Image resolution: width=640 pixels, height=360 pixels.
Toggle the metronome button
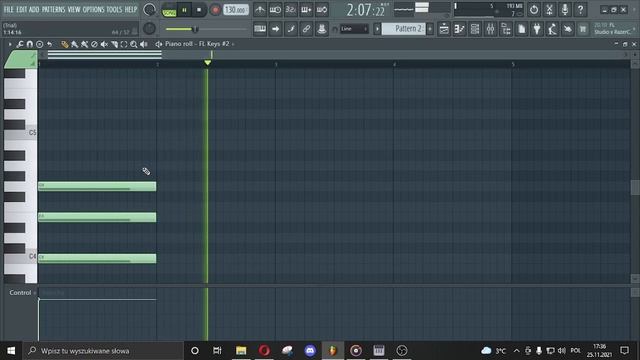260,9
